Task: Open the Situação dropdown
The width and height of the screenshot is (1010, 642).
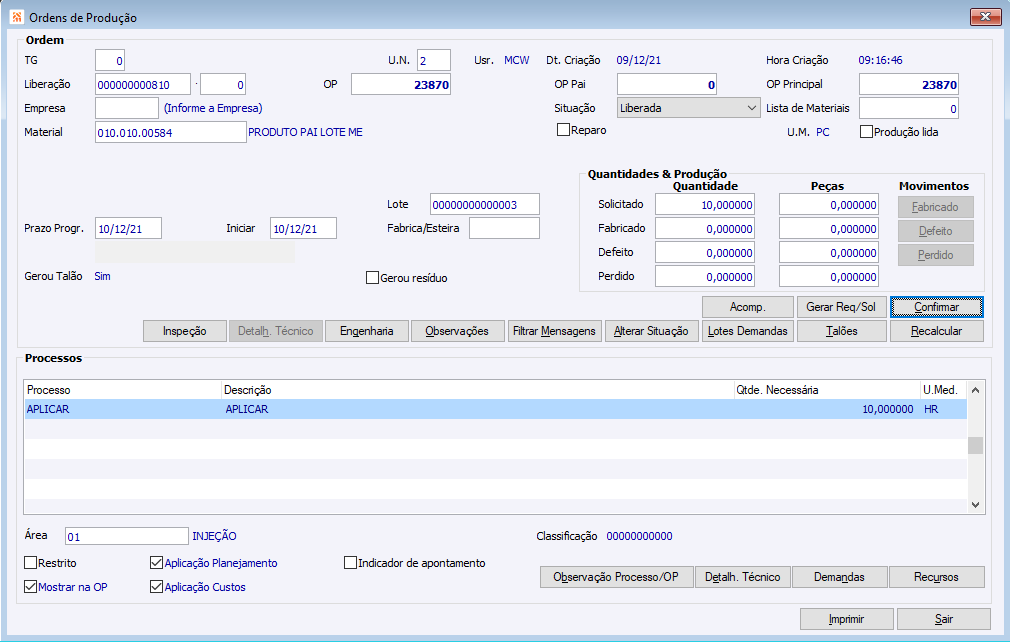Action: [689, 108]
